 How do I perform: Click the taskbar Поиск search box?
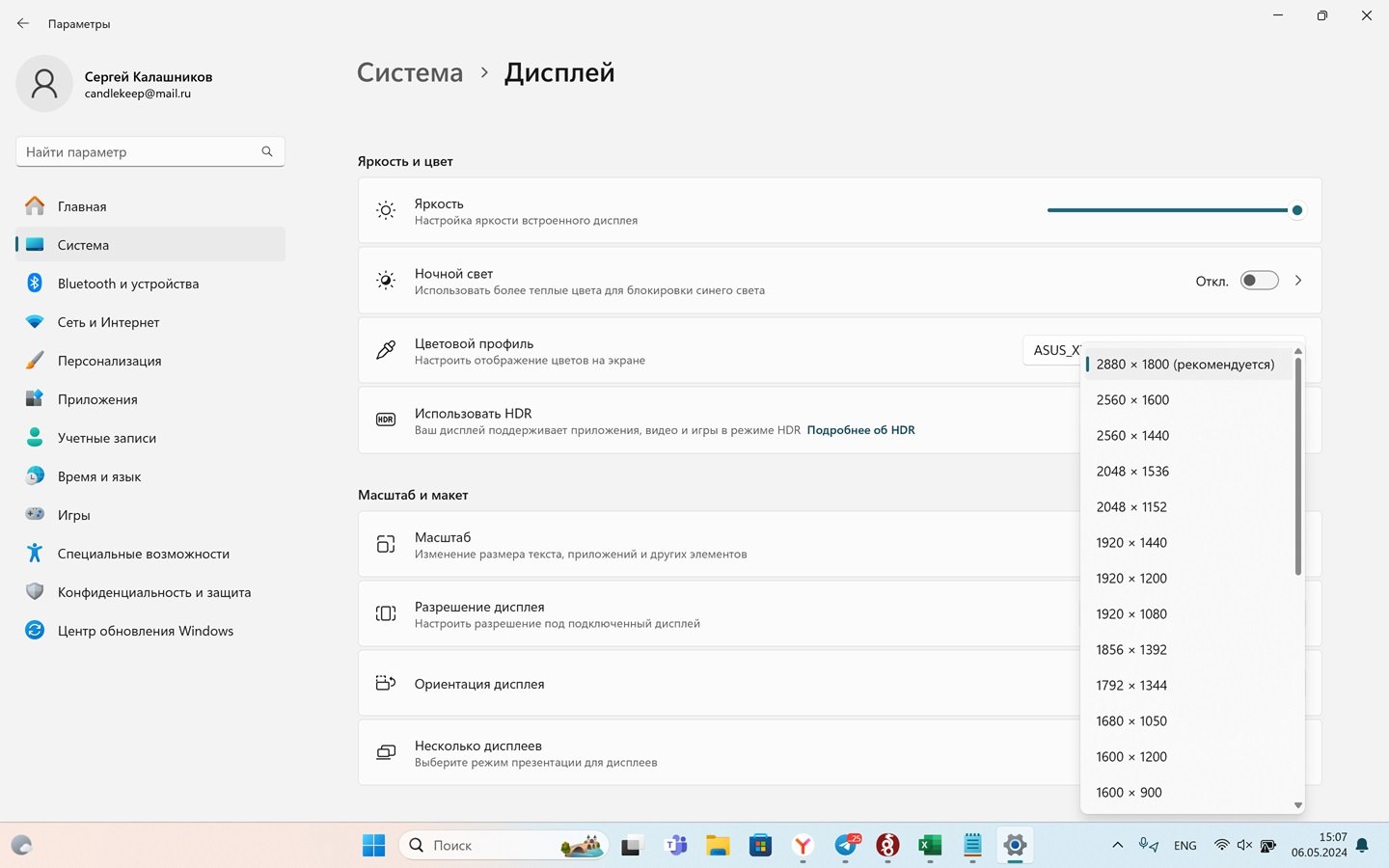[503, 846]
